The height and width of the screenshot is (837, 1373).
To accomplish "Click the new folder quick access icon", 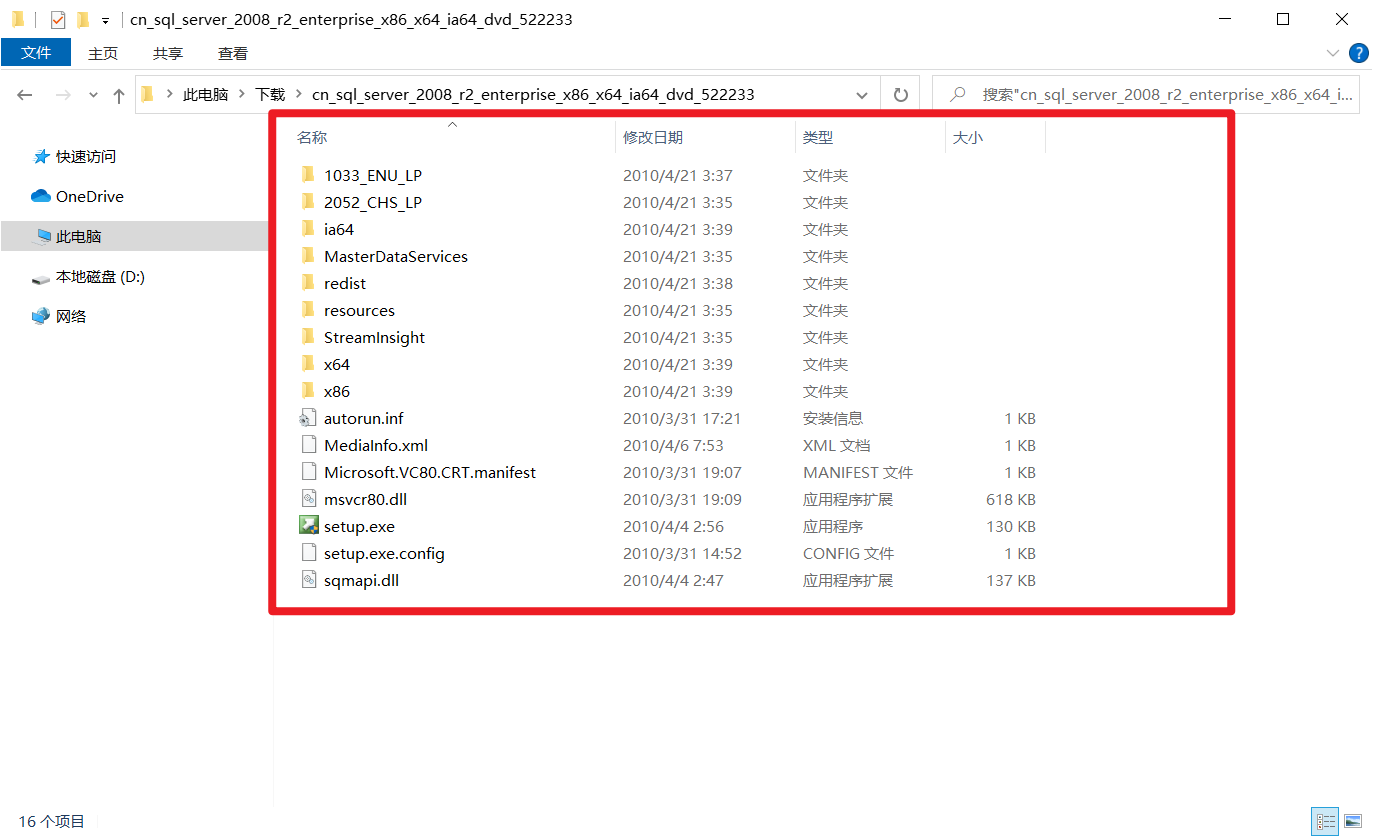I will (x=83, y=19).
